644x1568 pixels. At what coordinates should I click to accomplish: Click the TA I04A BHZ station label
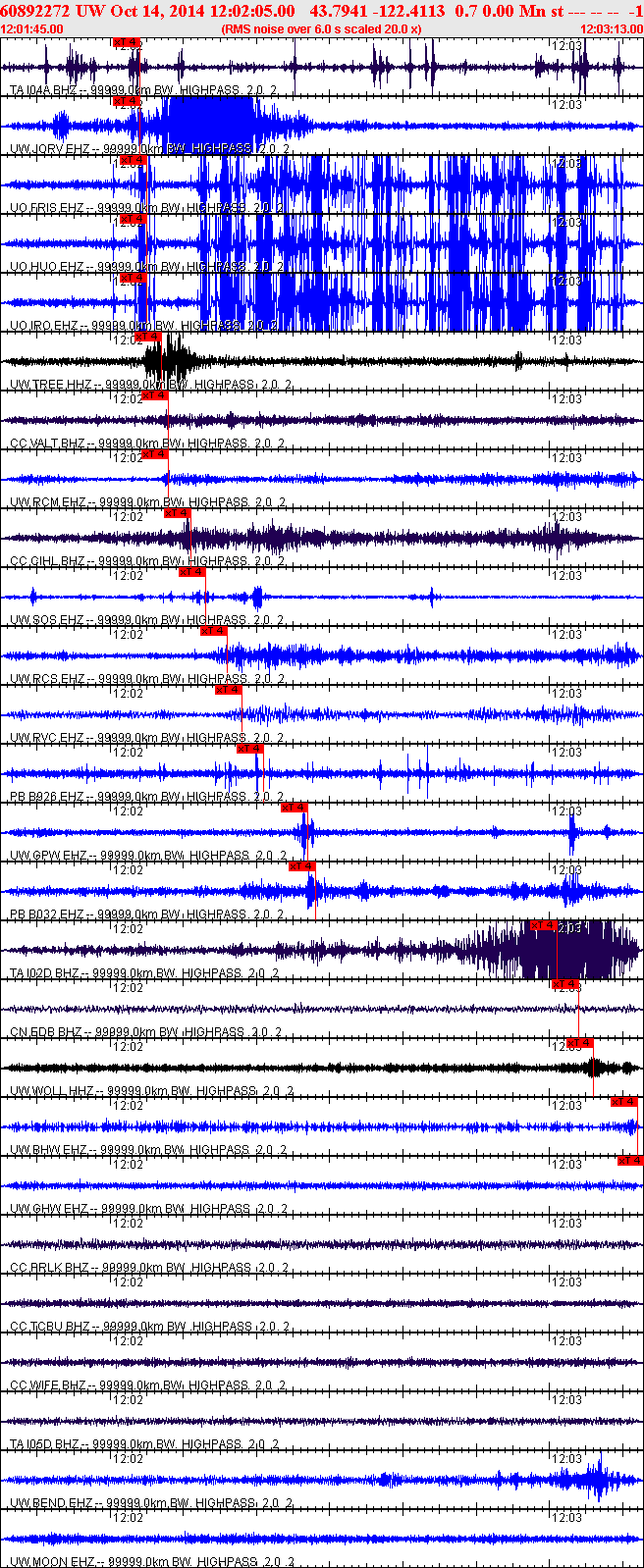(x=143, y=90)
